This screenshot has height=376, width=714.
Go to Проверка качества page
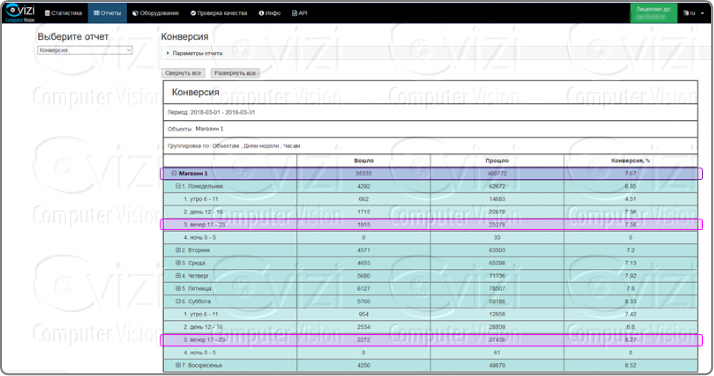coord(219,13)
